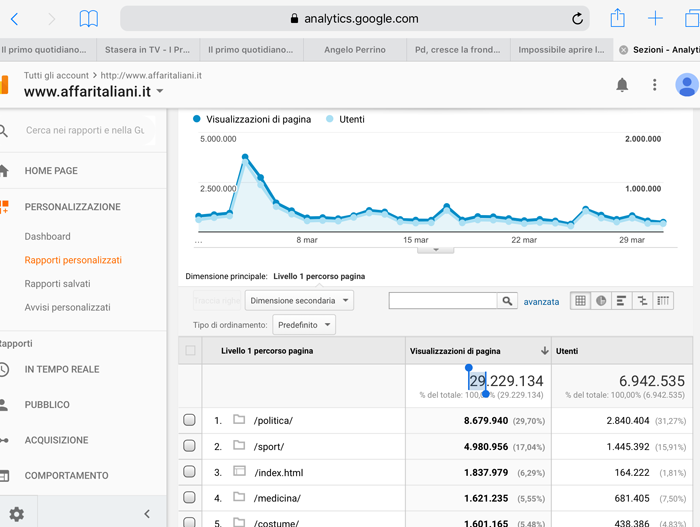
Task: Click the peak data point on chart
Action: 245,157
